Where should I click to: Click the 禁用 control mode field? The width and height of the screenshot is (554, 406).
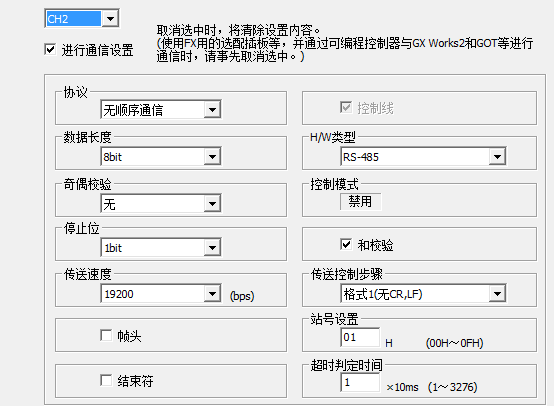tap(361, 201)
